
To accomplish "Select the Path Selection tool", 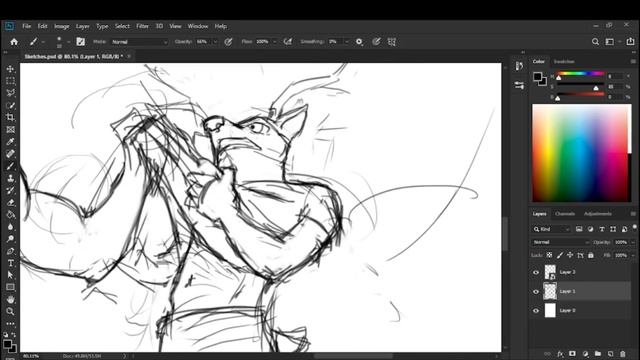I will (x=11, y=275).
